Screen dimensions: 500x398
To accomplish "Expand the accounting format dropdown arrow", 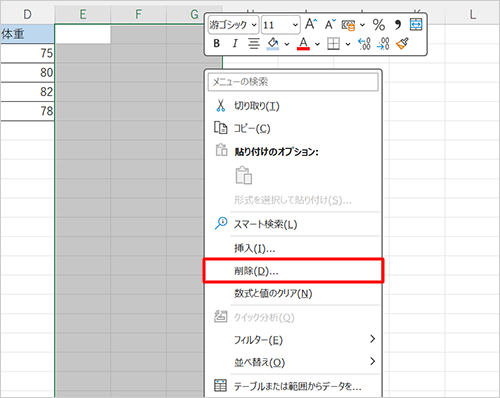I will tap(363, 25).
